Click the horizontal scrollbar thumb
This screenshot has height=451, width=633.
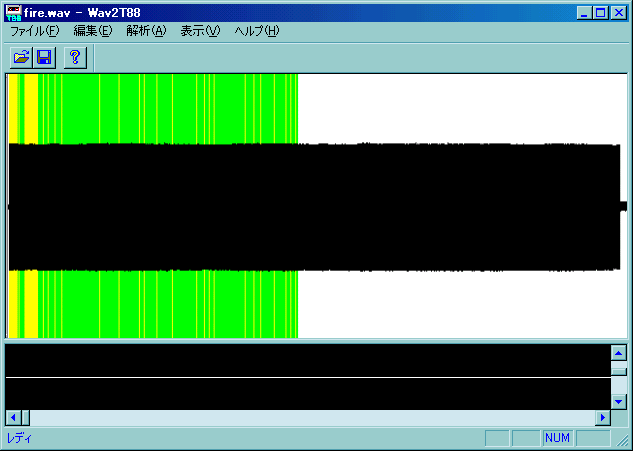pos(24,417)
